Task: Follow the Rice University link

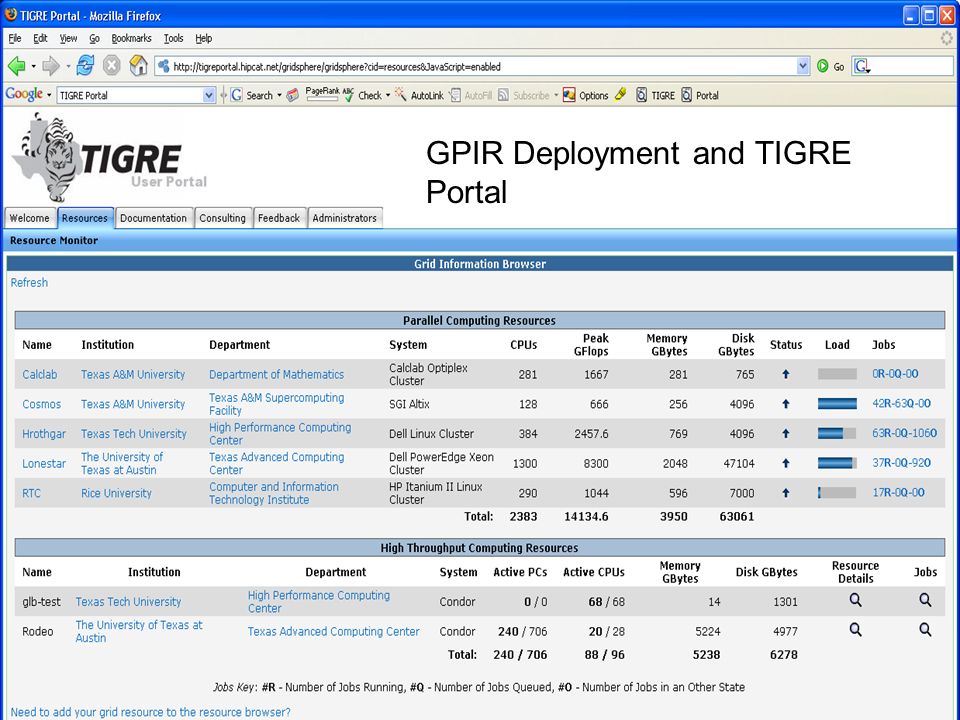Action: tap(116, 493)
